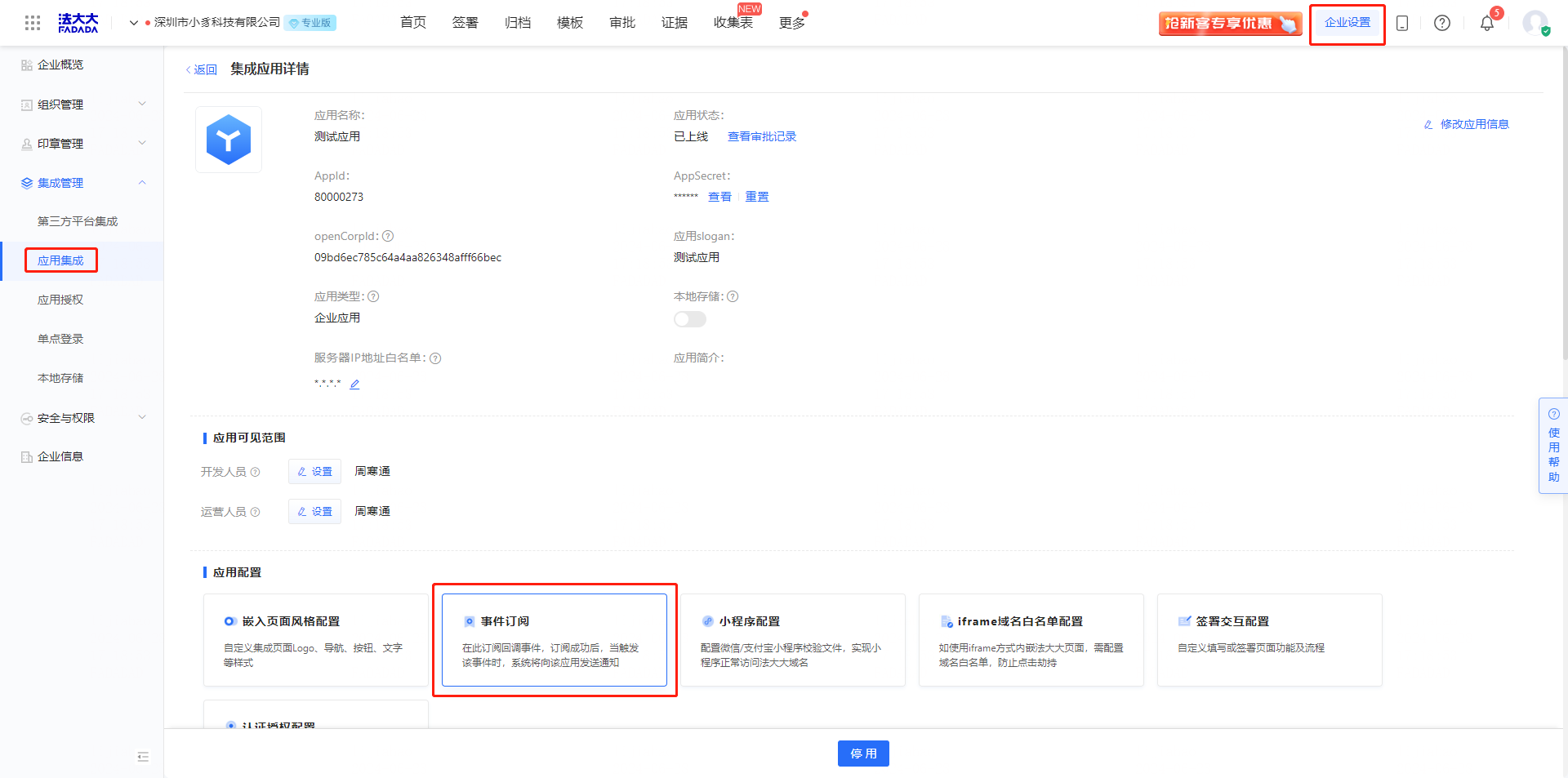Click the test application logo thumbnail

tap(229, 140)
